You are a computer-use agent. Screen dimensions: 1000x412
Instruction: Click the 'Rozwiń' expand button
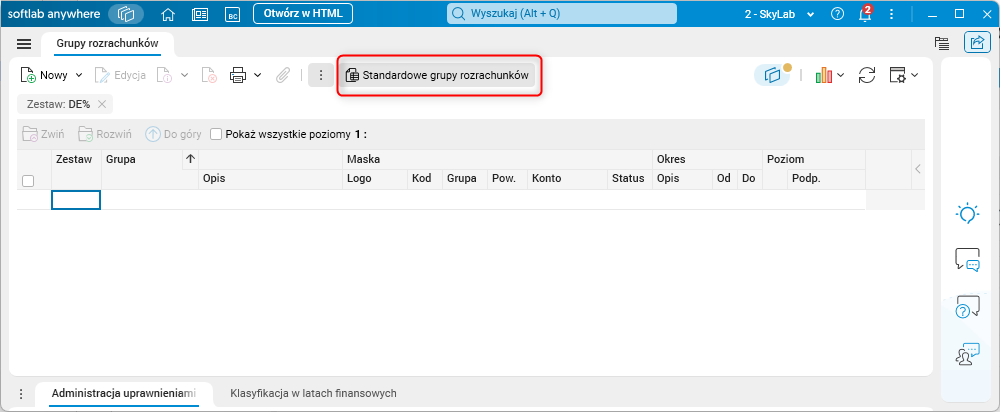coord(105,134)
